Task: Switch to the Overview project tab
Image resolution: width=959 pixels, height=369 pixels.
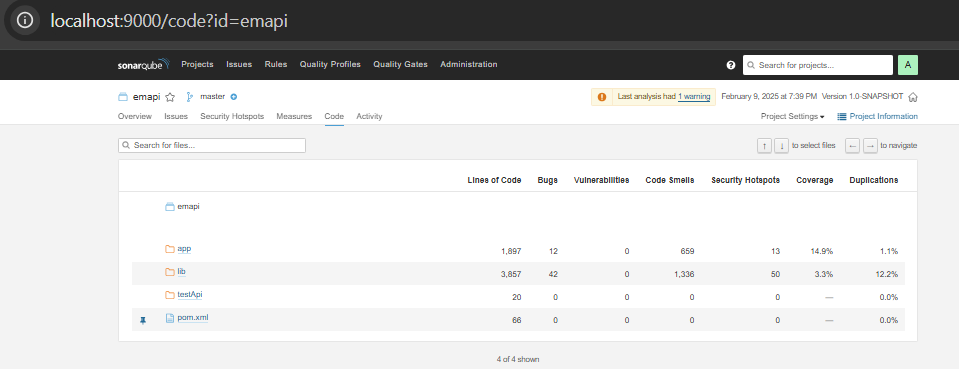Action: pyautogui.click(x=135, y=116)
